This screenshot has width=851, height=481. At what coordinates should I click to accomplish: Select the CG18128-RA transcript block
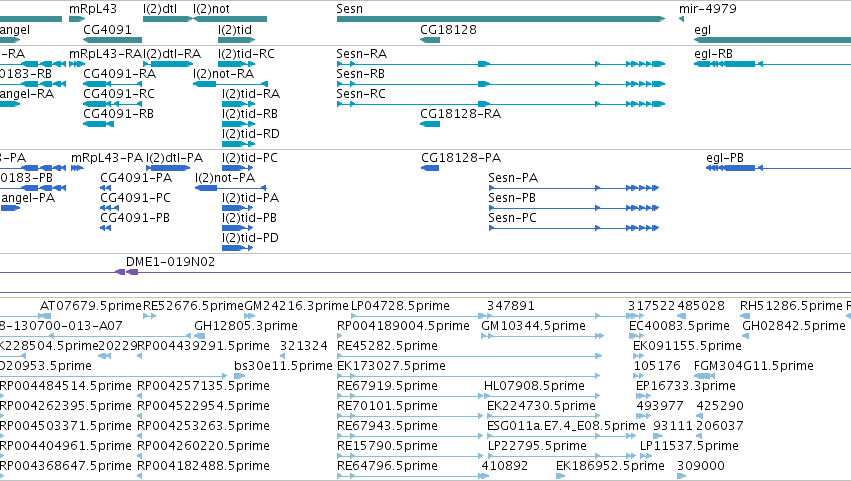430,124
